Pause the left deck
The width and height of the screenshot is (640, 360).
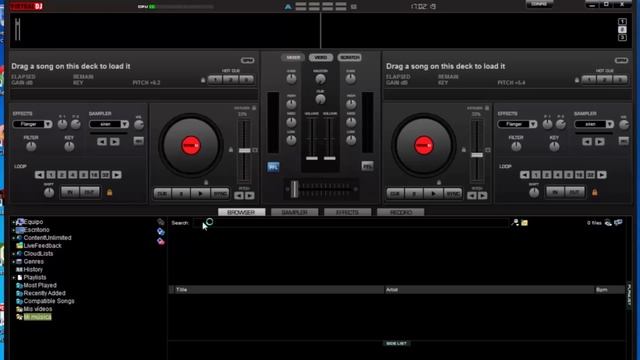(x=181, y=194)
